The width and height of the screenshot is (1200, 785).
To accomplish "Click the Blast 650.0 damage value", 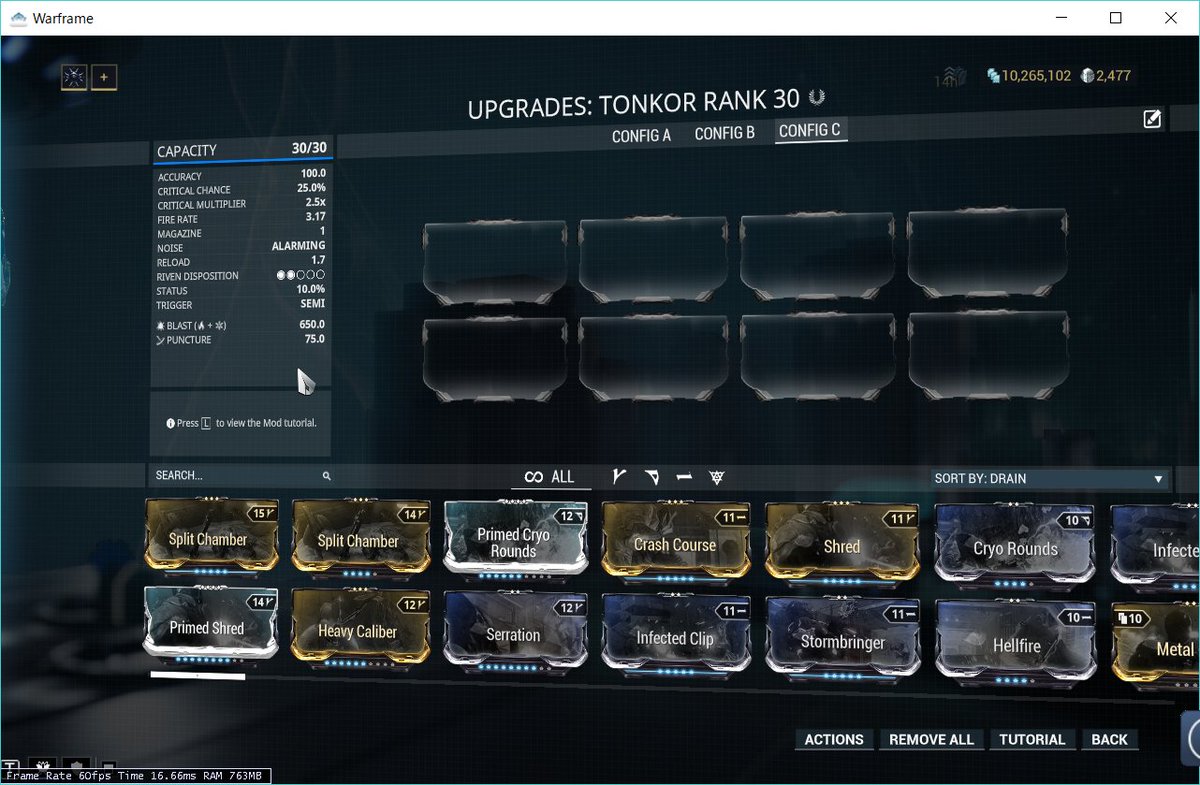I will [312, 325].
